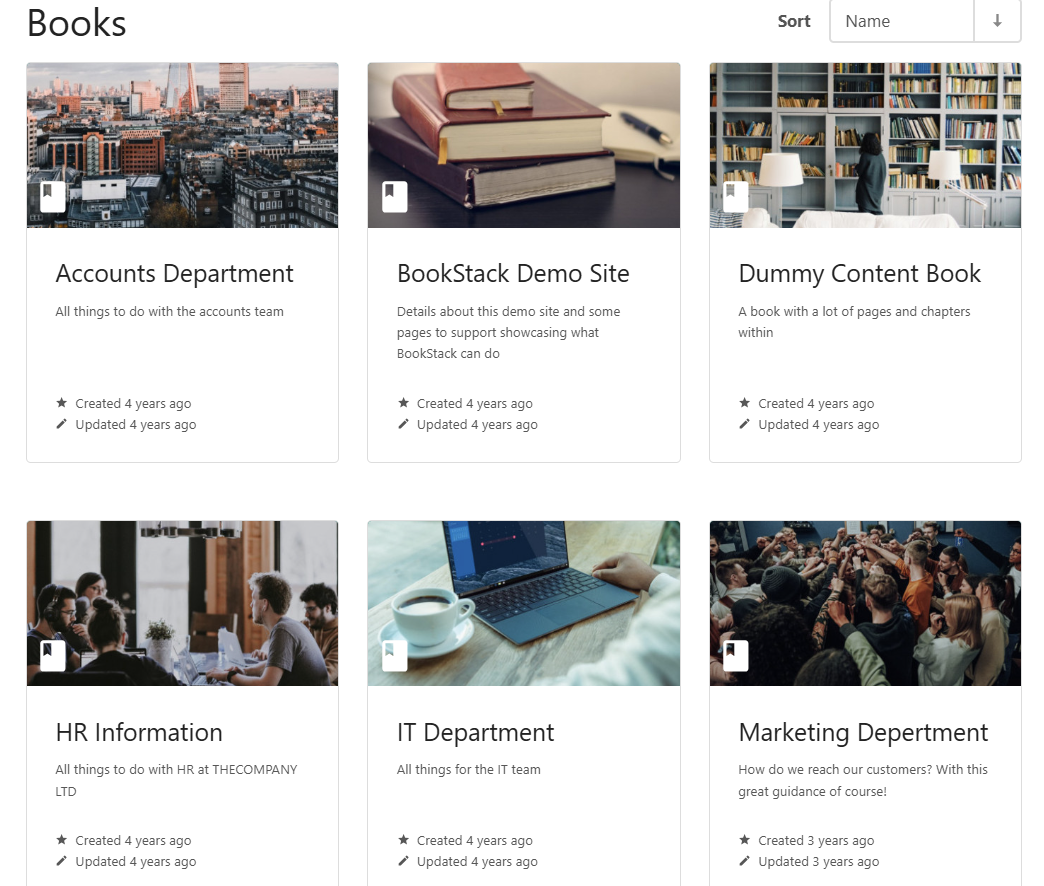Click book icon on BookStack Demo Site cover
Viewport: 1044px width, 886px height.
click(x=394, y=196)
